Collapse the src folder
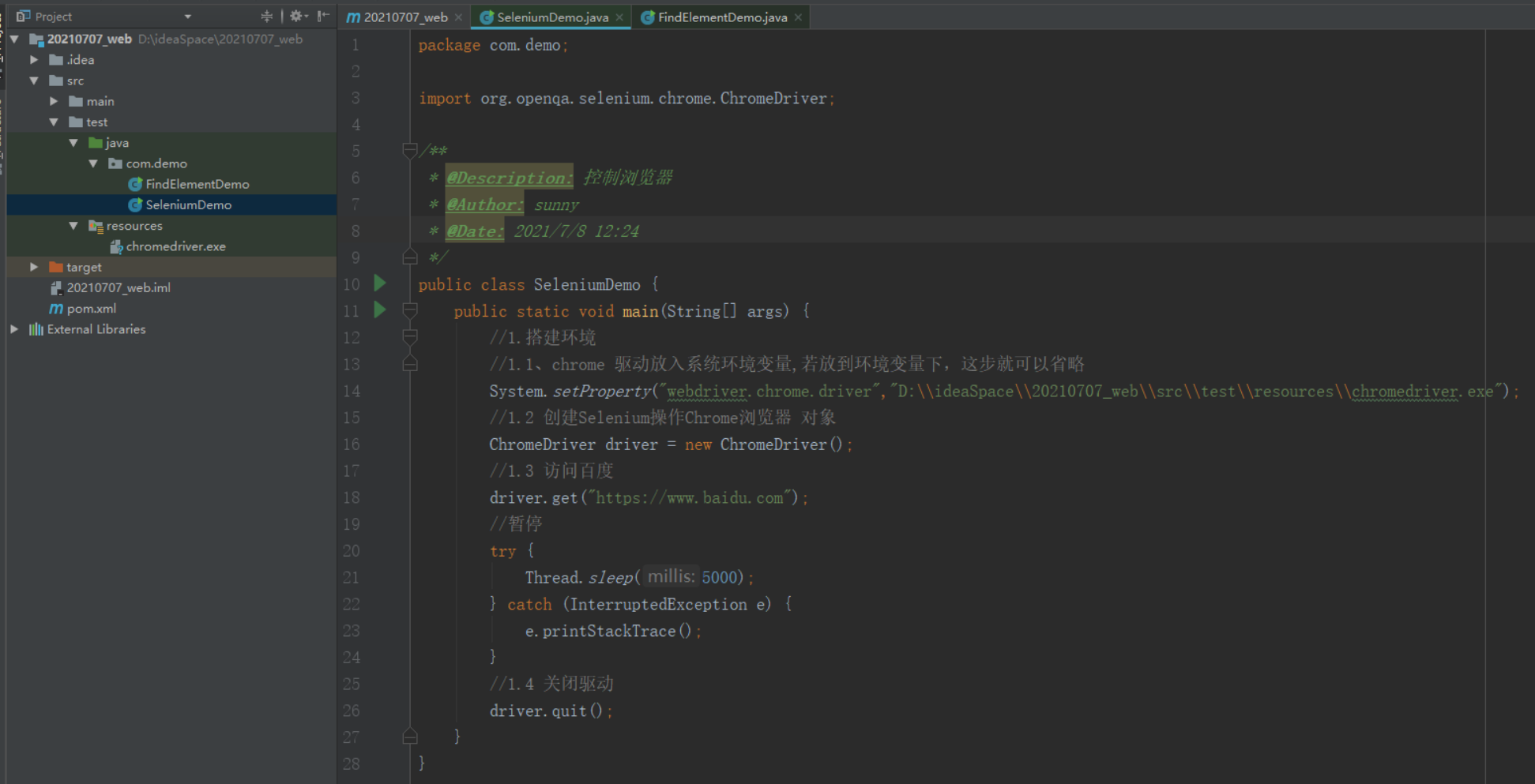1535x784 pixels. [x=33, y=80]
